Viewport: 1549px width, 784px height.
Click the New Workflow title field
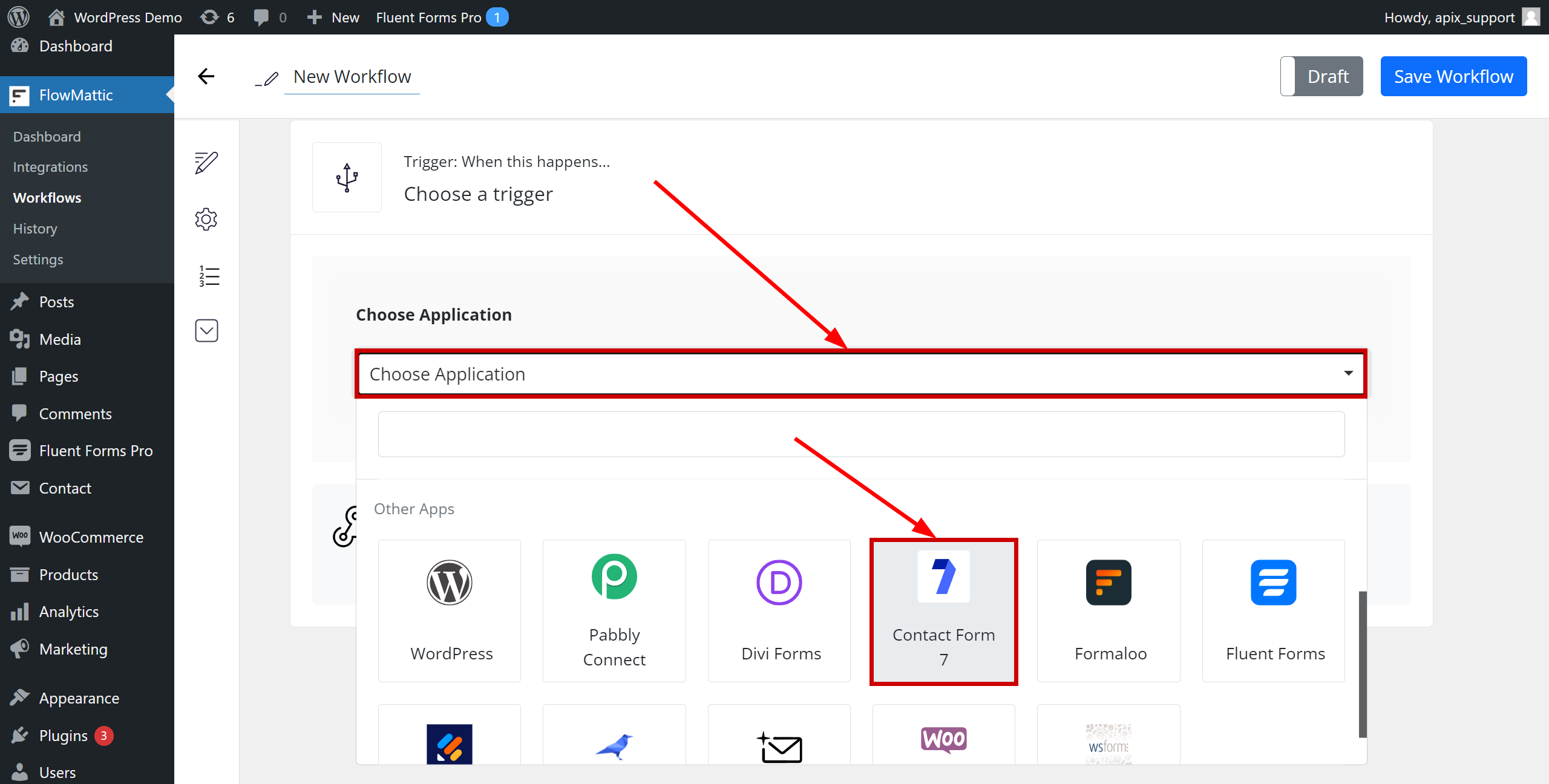[x=352, y=77]
